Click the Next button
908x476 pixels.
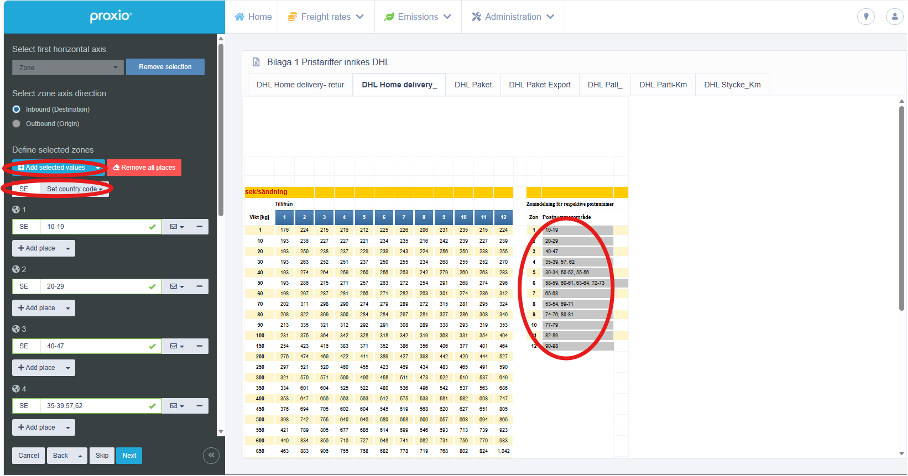tap(130, 456)
